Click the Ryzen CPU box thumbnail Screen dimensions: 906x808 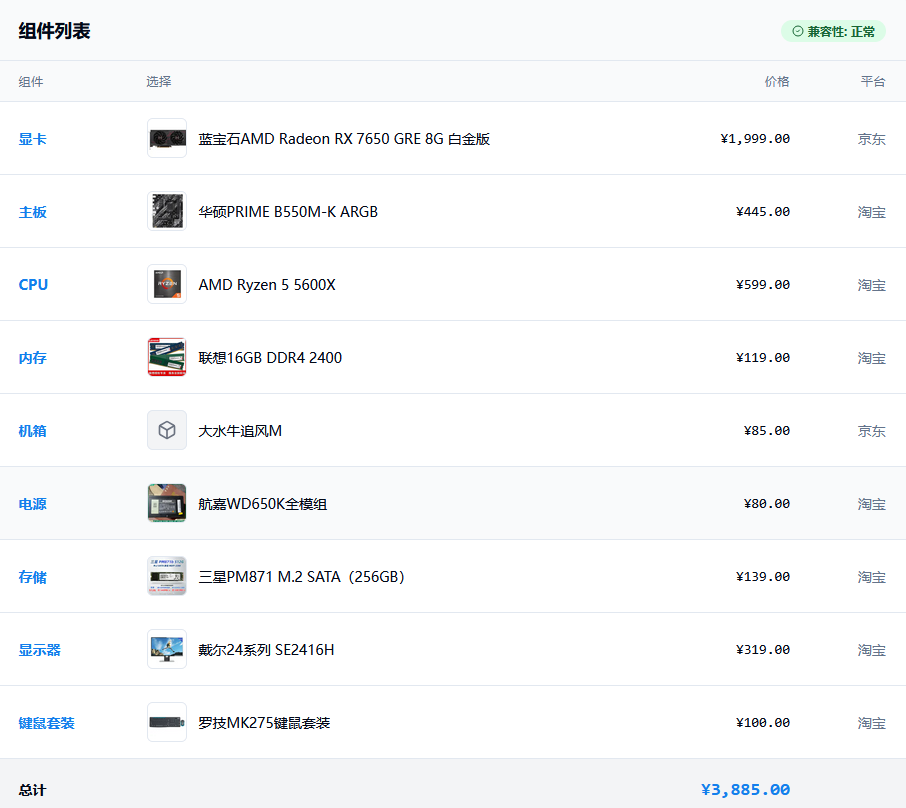(x=167, y=284)
